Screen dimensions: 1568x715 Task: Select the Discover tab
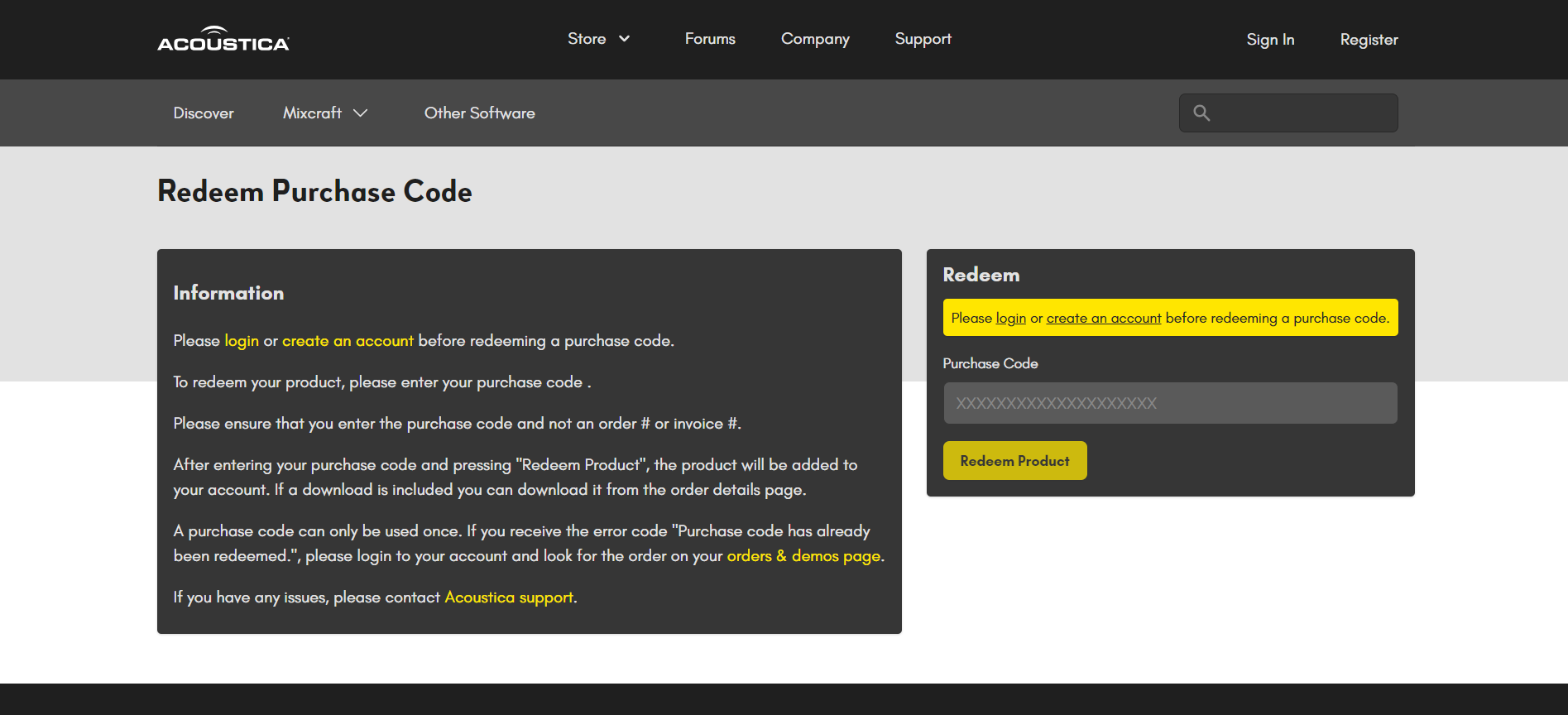pyautogui.click(x=204, y=113)
